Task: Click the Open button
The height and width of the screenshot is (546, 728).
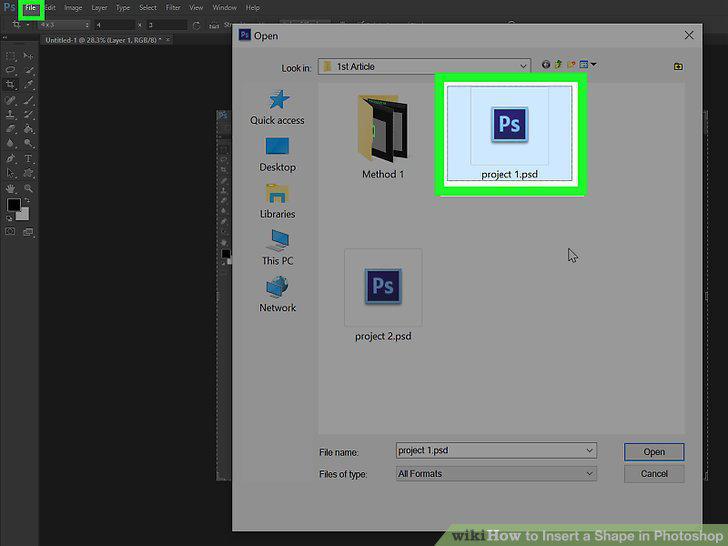Action: pyautogui.click(x=654, y=452)
